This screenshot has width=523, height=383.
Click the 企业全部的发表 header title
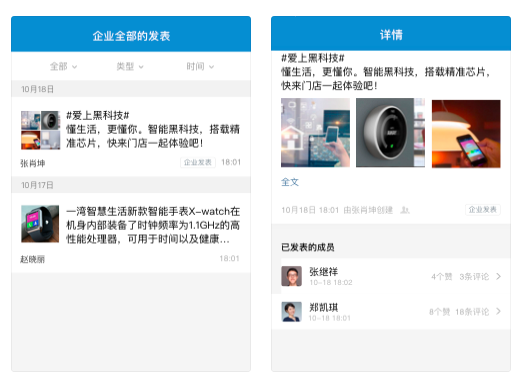(x=131, y=36)
